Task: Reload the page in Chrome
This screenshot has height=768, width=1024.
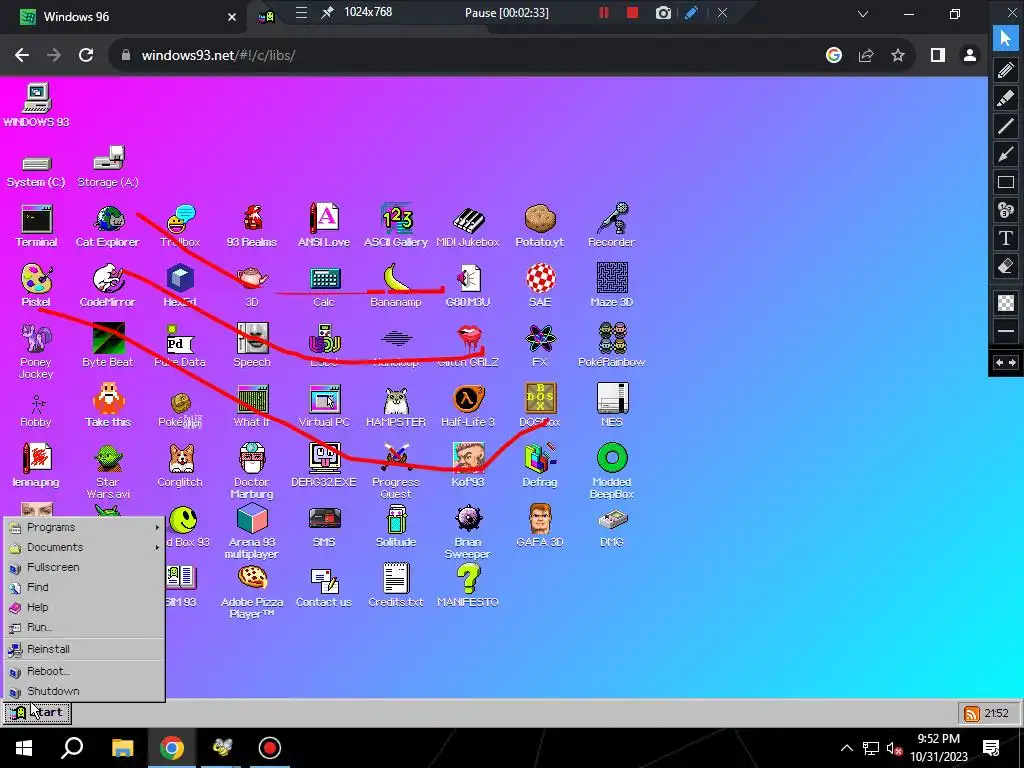Action: (86, 56)
